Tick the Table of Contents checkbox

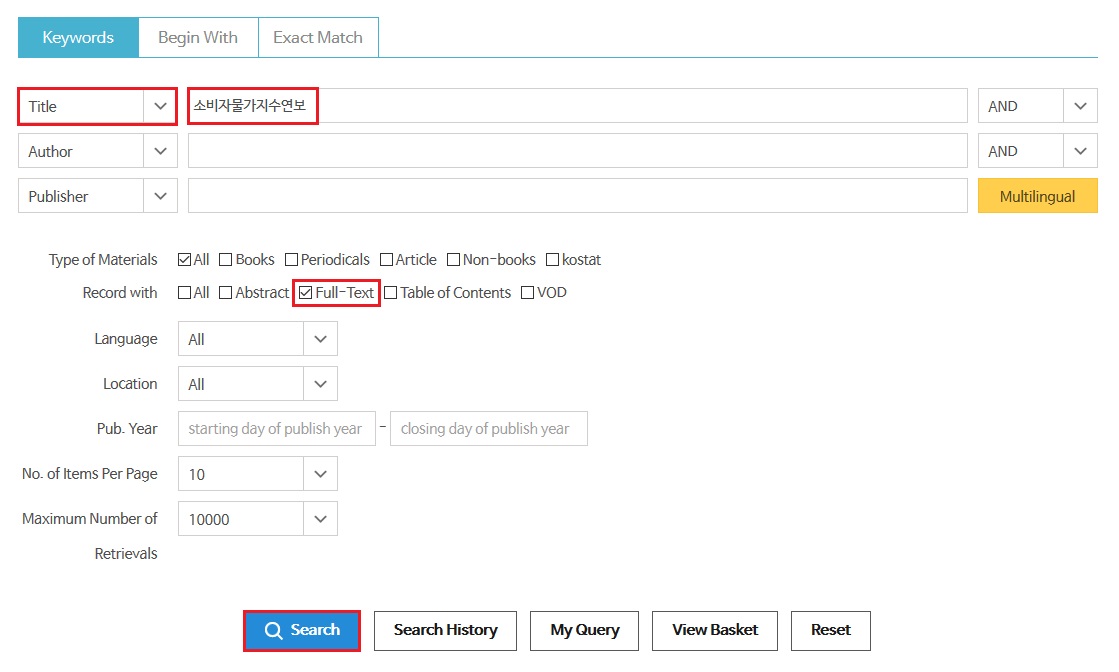pyautogui.click(x=391, y=293)
